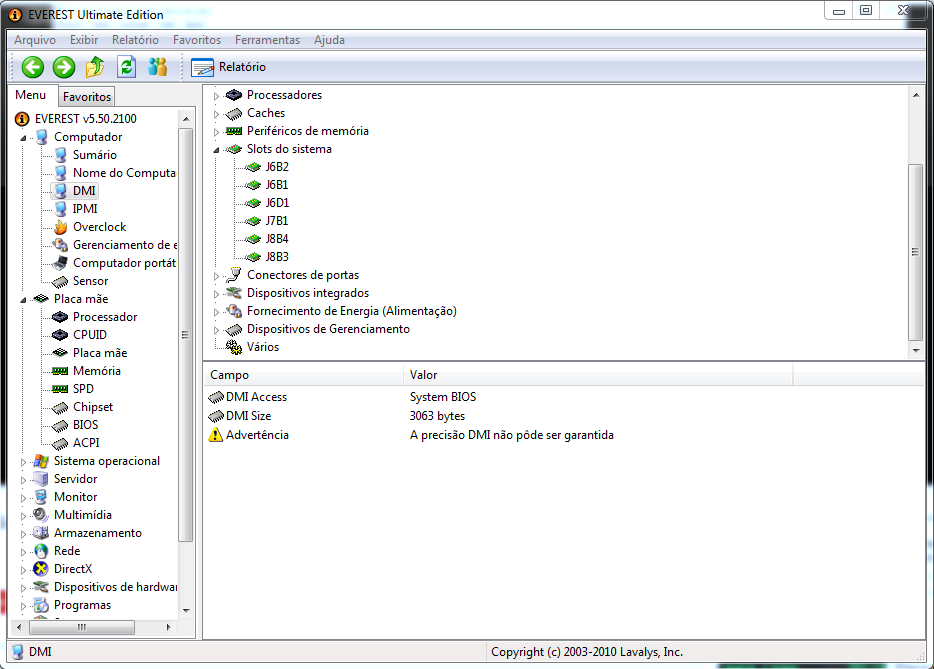
Task: Click the Refresh toolbar icon
Action: pyautogui.click(x=126, y=67)
